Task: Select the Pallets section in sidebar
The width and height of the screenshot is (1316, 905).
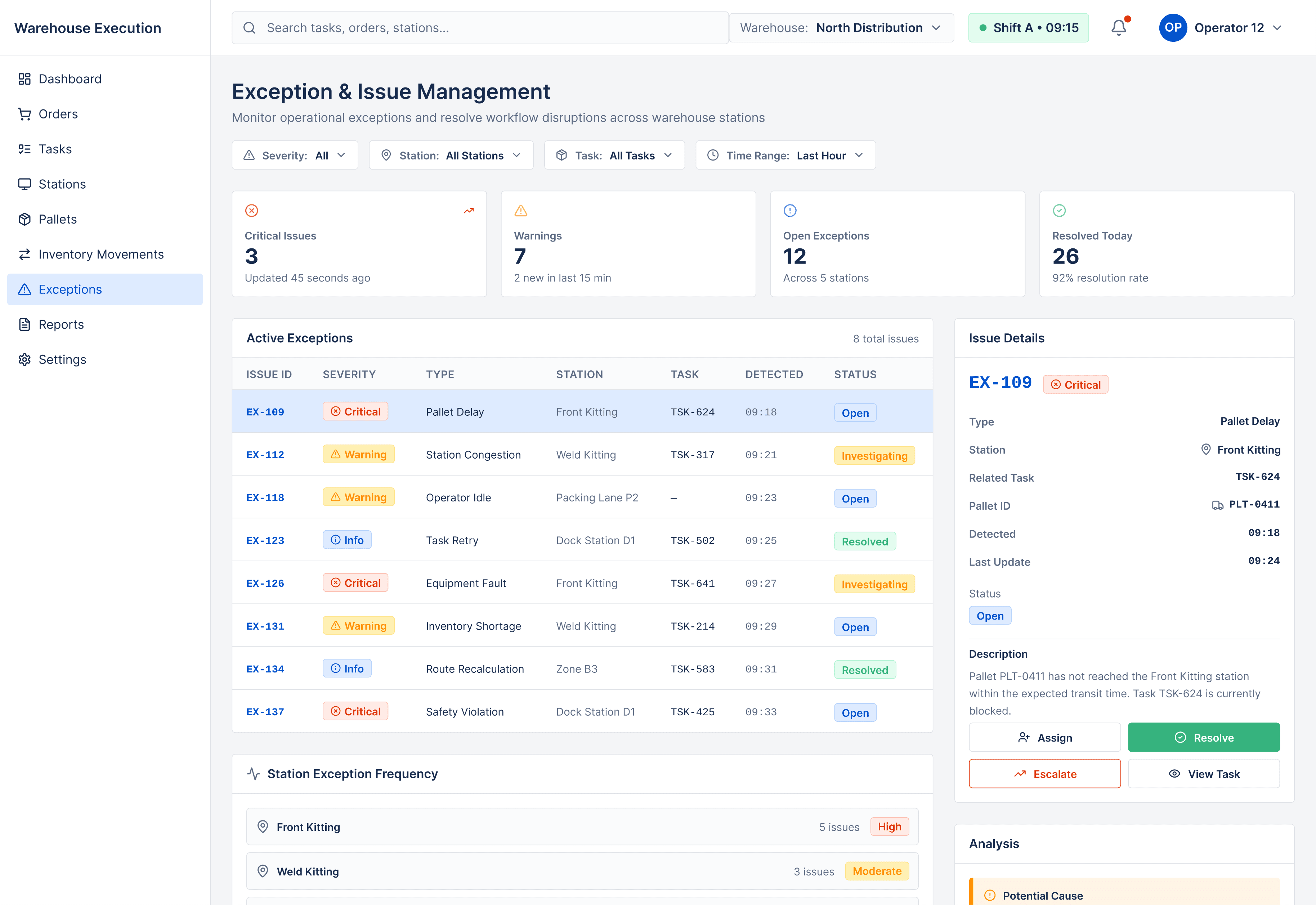Action: tap(57, 219)
